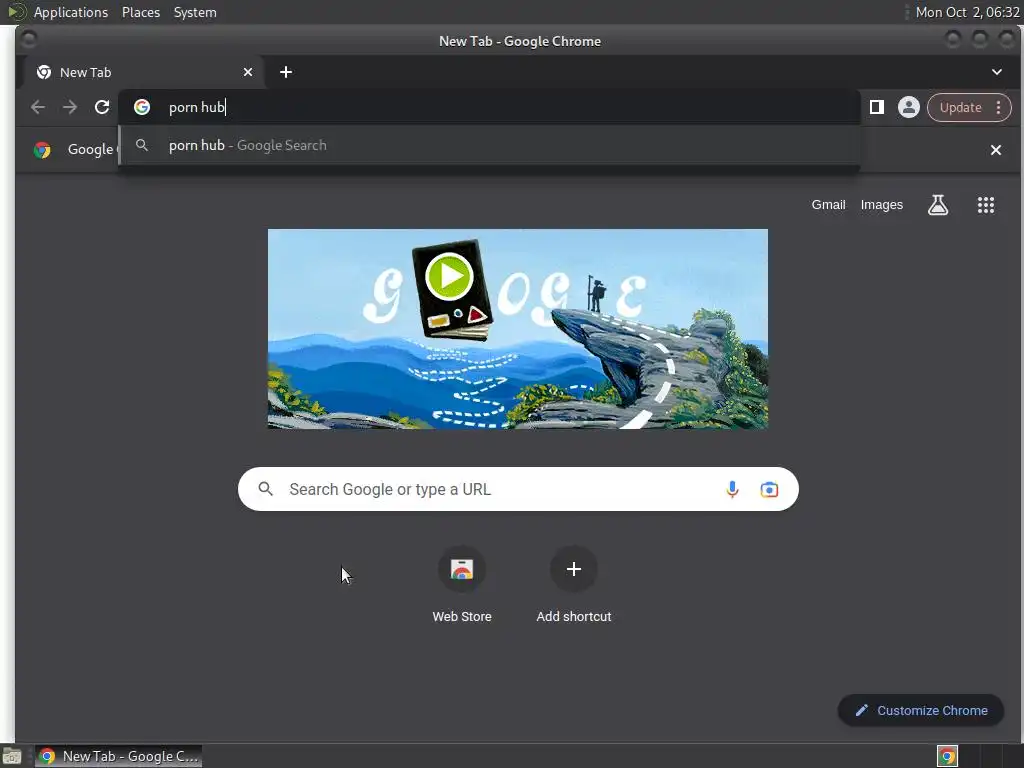
Task: Click the Search Google or type a URL box
Action: click(518, 489)
